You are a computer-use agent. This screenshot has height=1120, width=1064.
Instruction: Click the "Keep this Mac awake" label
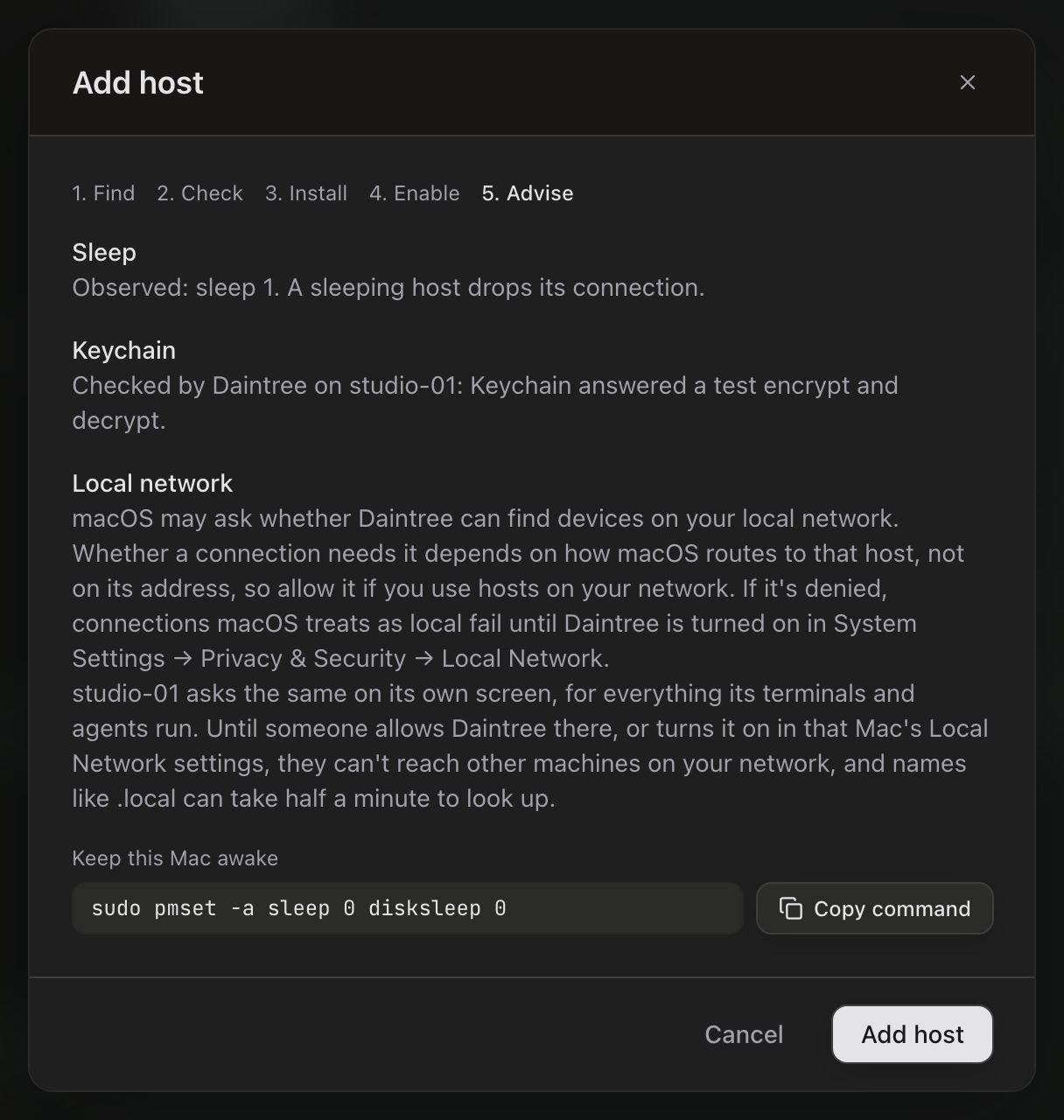click(x=175, y=858)
